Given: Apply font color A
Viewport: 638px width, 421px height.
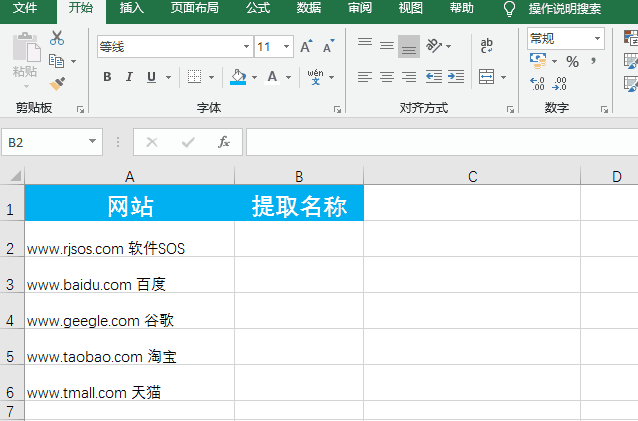Looking at the screenshot, I should point(272,76).
